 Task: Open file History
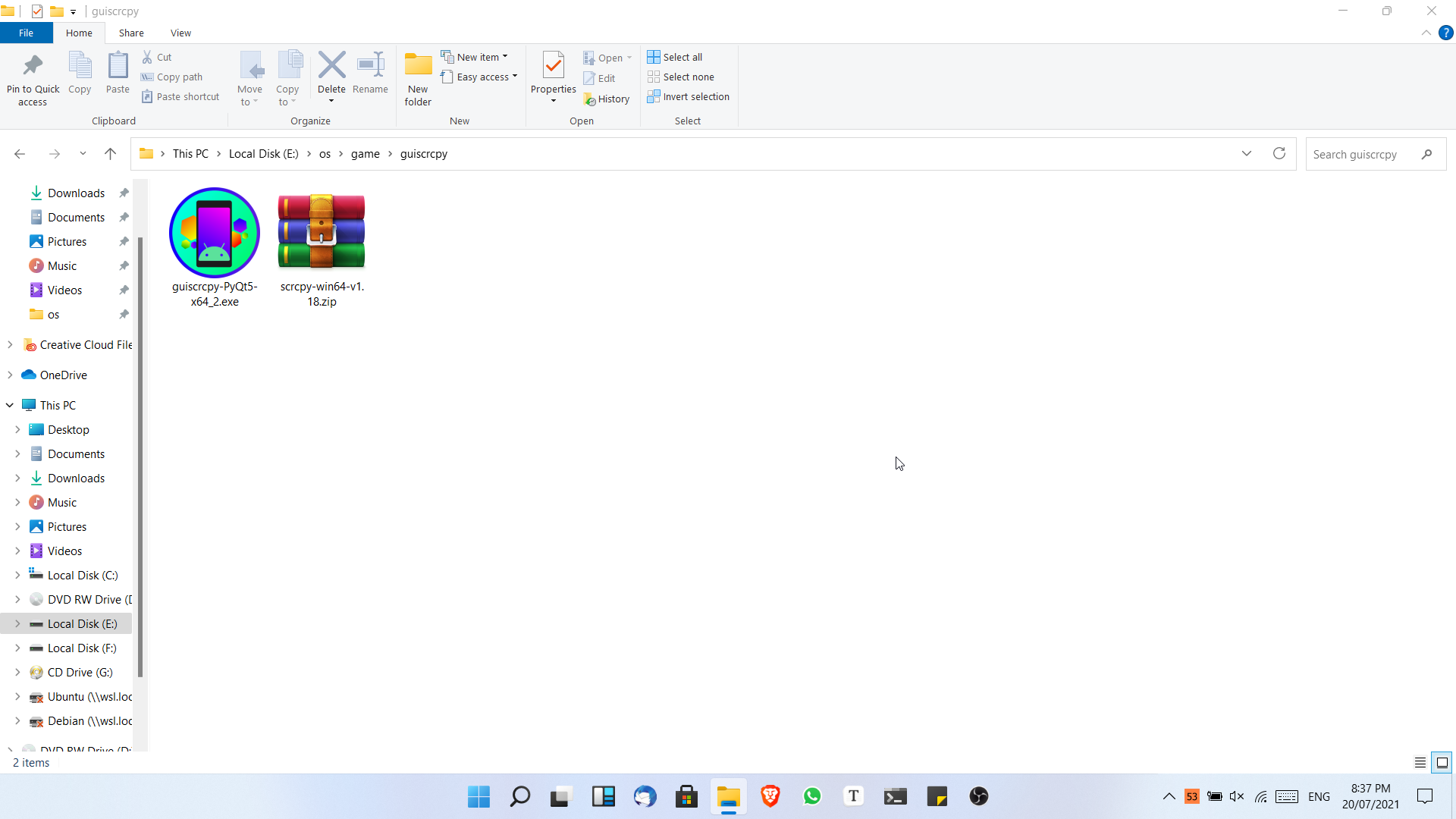607,99
